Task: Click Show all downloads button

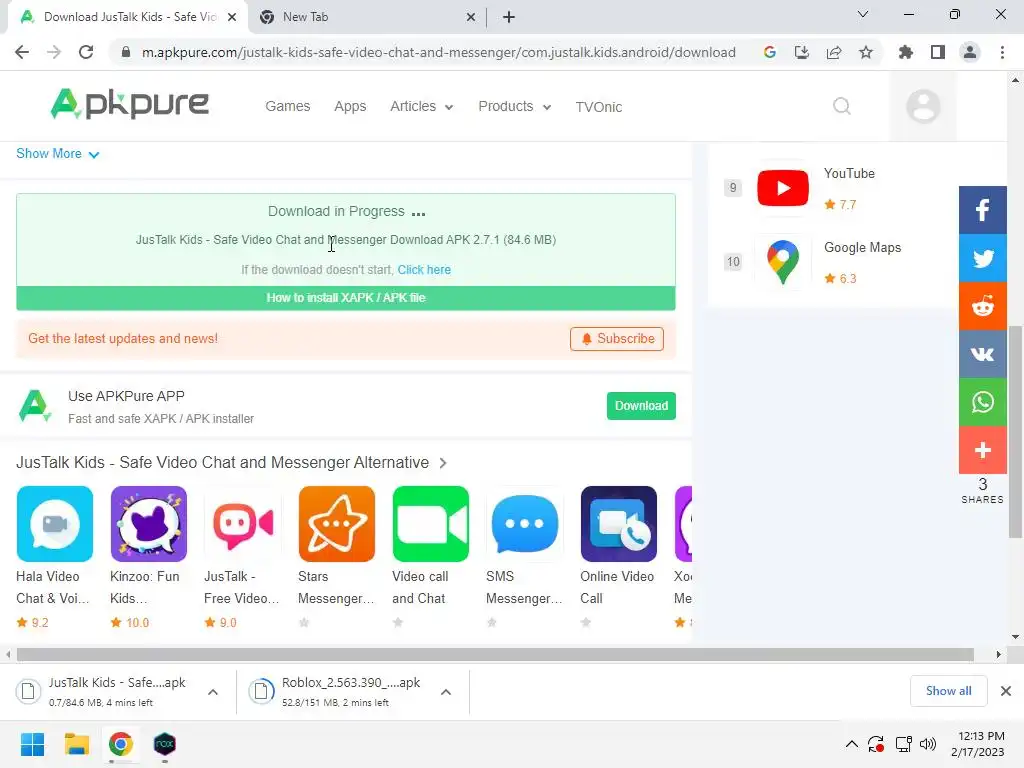Action: (948, 691)
